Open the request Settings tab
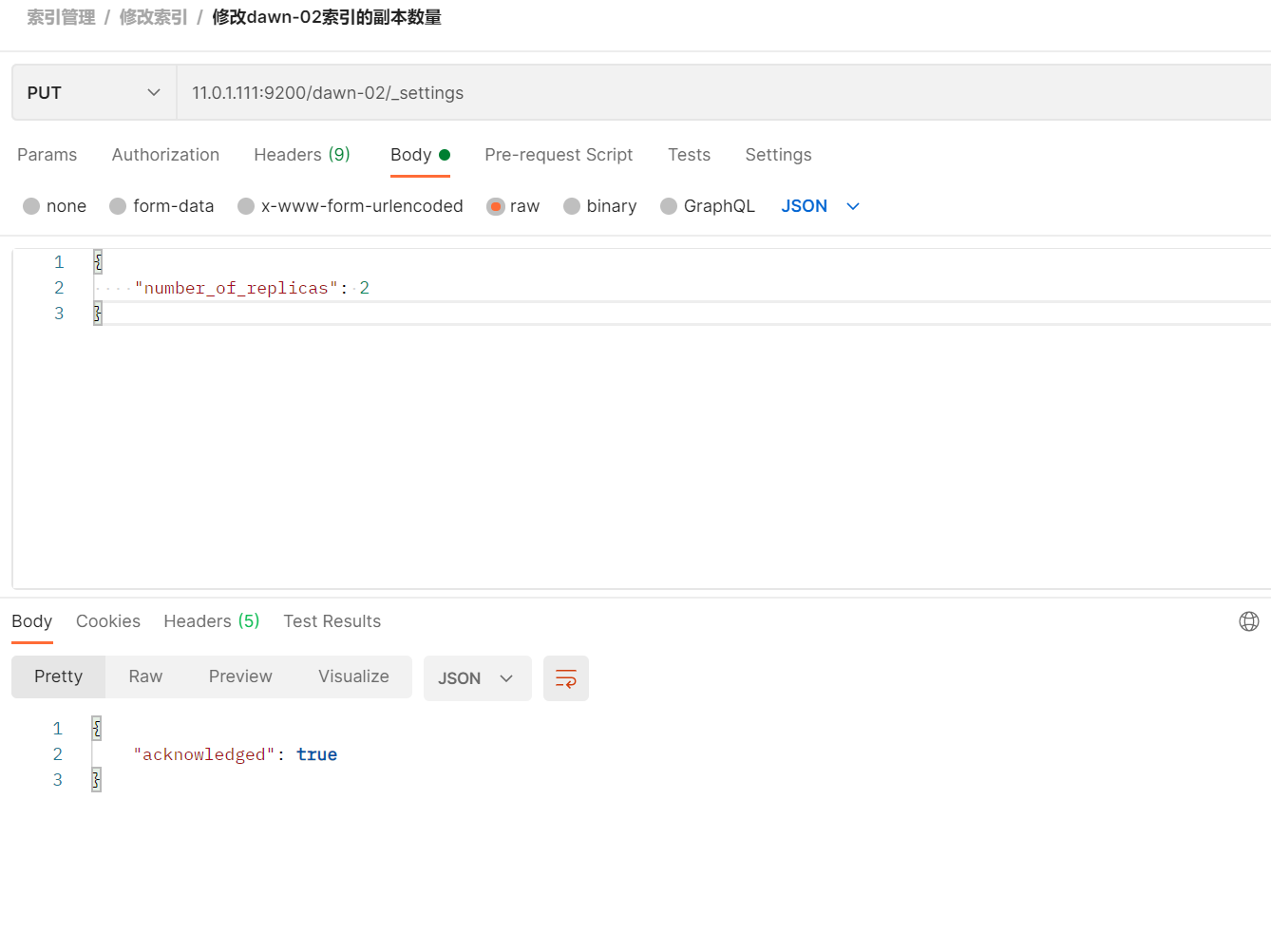 pyautogui.click(x=778, y=155)
